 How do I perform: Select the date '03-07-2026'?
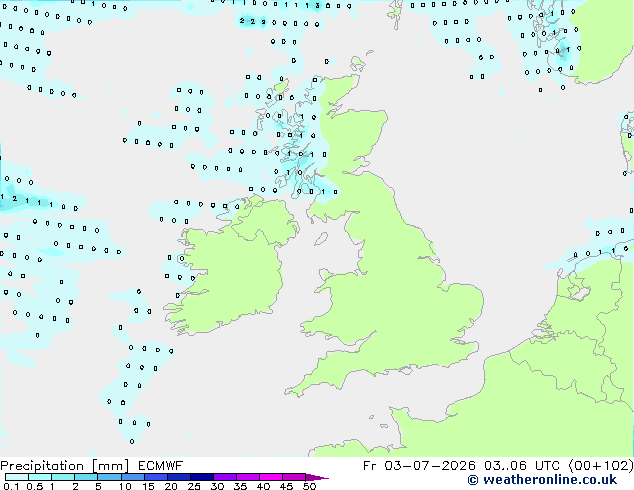430,466
